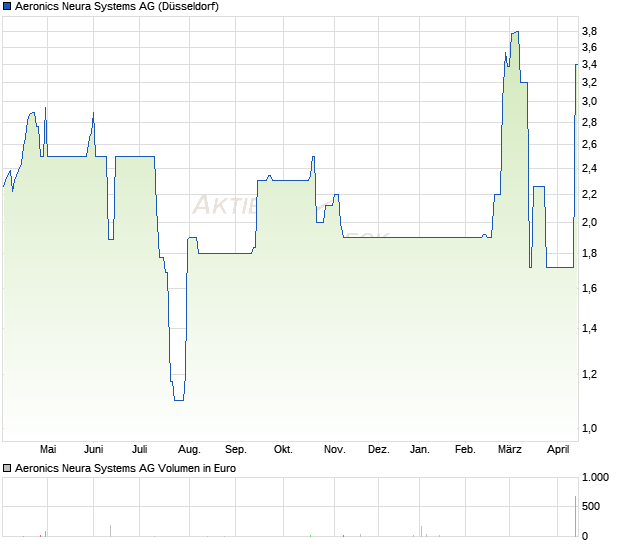This screenshot has height=546, width=620.
Task: Click the 500 volume axis label
Action: tap(591, 506)
